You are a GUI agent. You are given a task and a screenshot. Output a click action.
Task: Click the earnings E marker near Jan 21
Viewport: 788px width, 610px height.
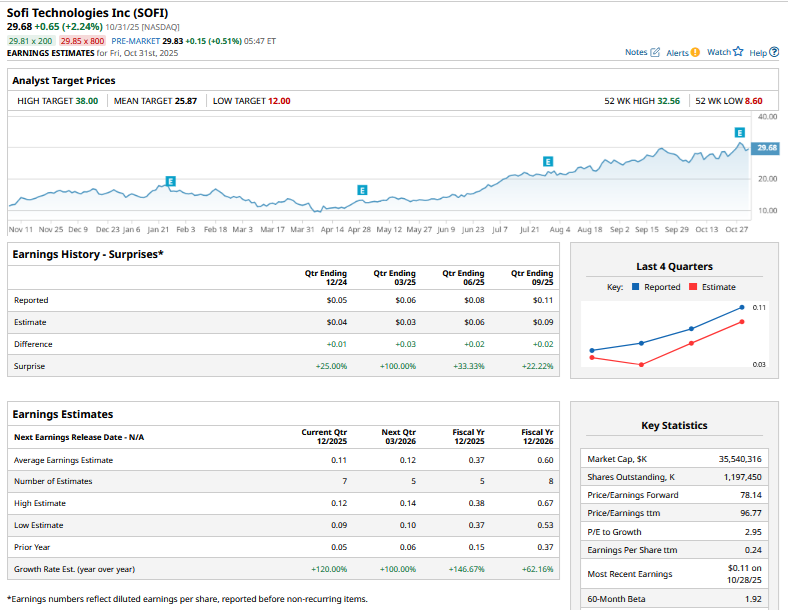pyautogui.click(x=171, y=181)
